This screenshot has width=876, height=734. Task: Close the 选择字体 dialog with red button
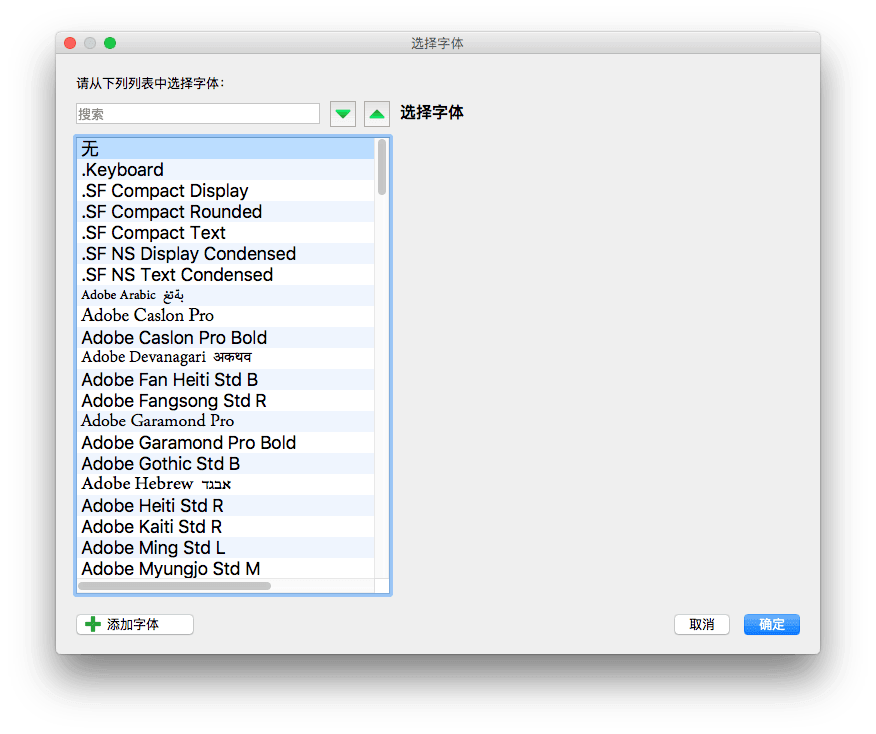[70, 43]
